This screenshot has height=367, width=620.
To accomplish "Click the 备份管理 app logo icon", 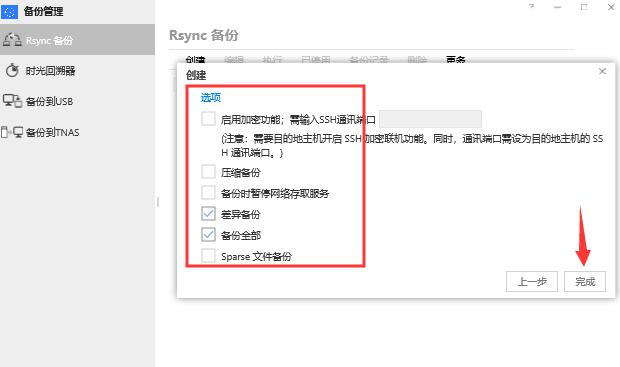I will point(9,11).
